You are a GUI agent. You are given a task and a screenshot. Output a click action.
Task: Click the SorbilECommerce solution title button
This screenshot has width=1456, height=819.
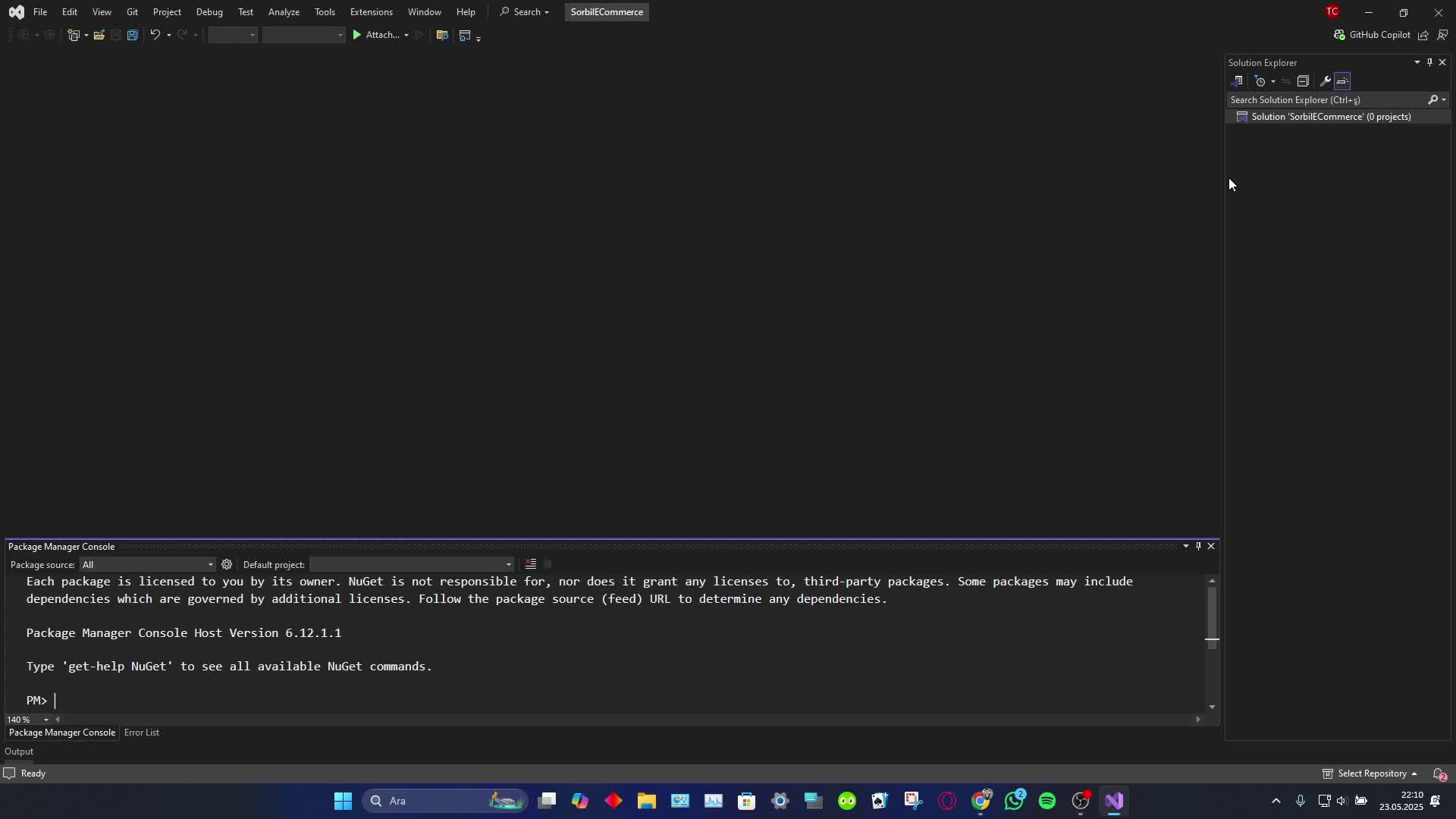[x=607, y=12]
